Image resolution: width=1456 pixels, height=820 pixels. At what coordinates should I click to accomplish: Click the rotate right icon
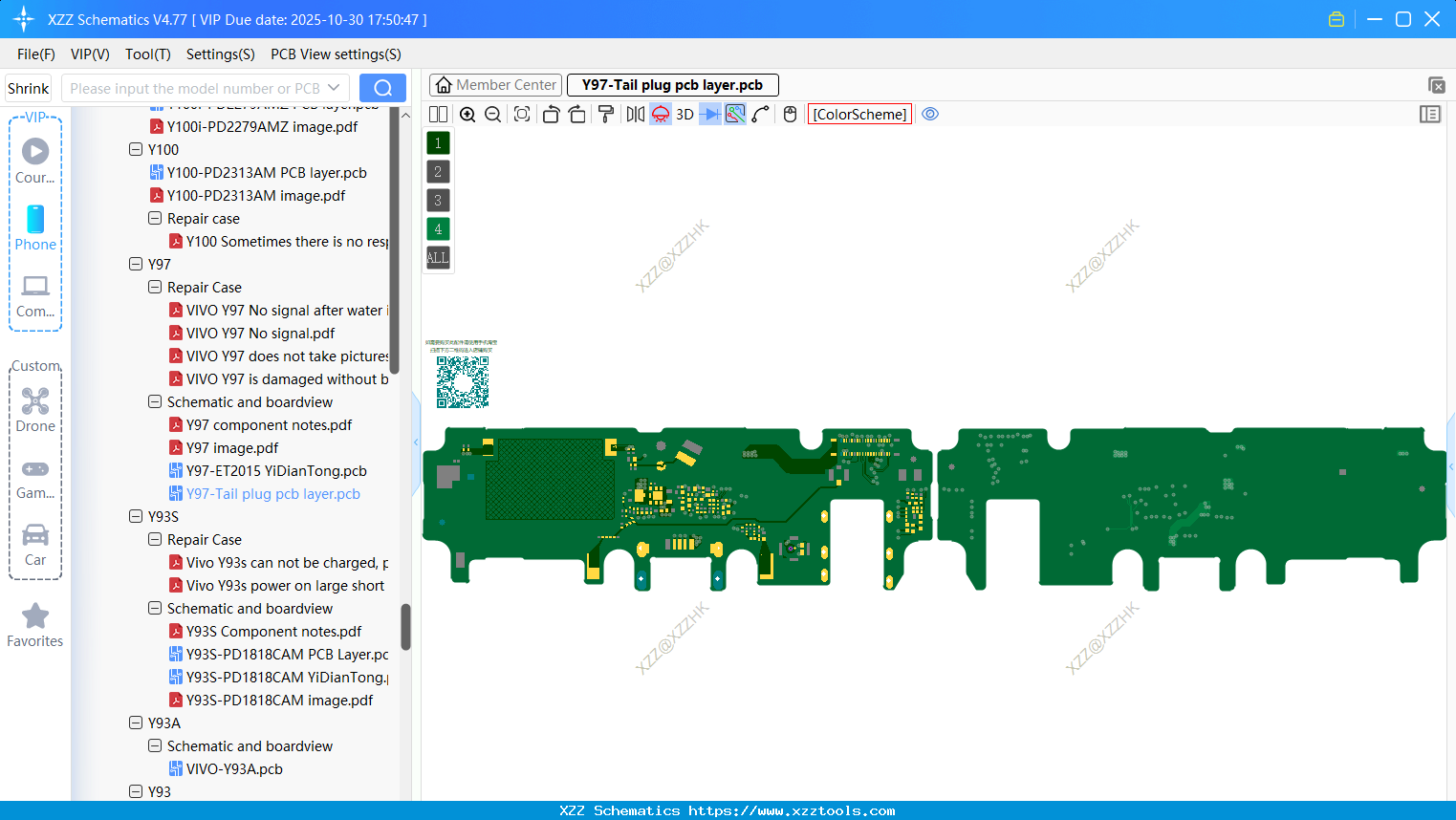click(x=577, y=114)
